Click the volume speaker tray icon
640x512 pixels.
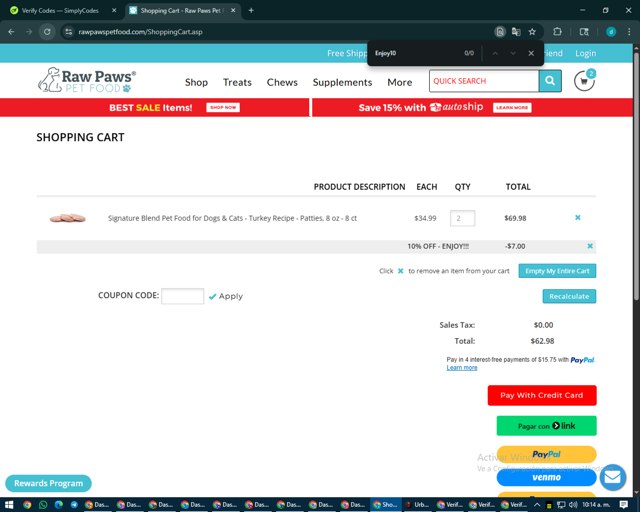point(573,505)
